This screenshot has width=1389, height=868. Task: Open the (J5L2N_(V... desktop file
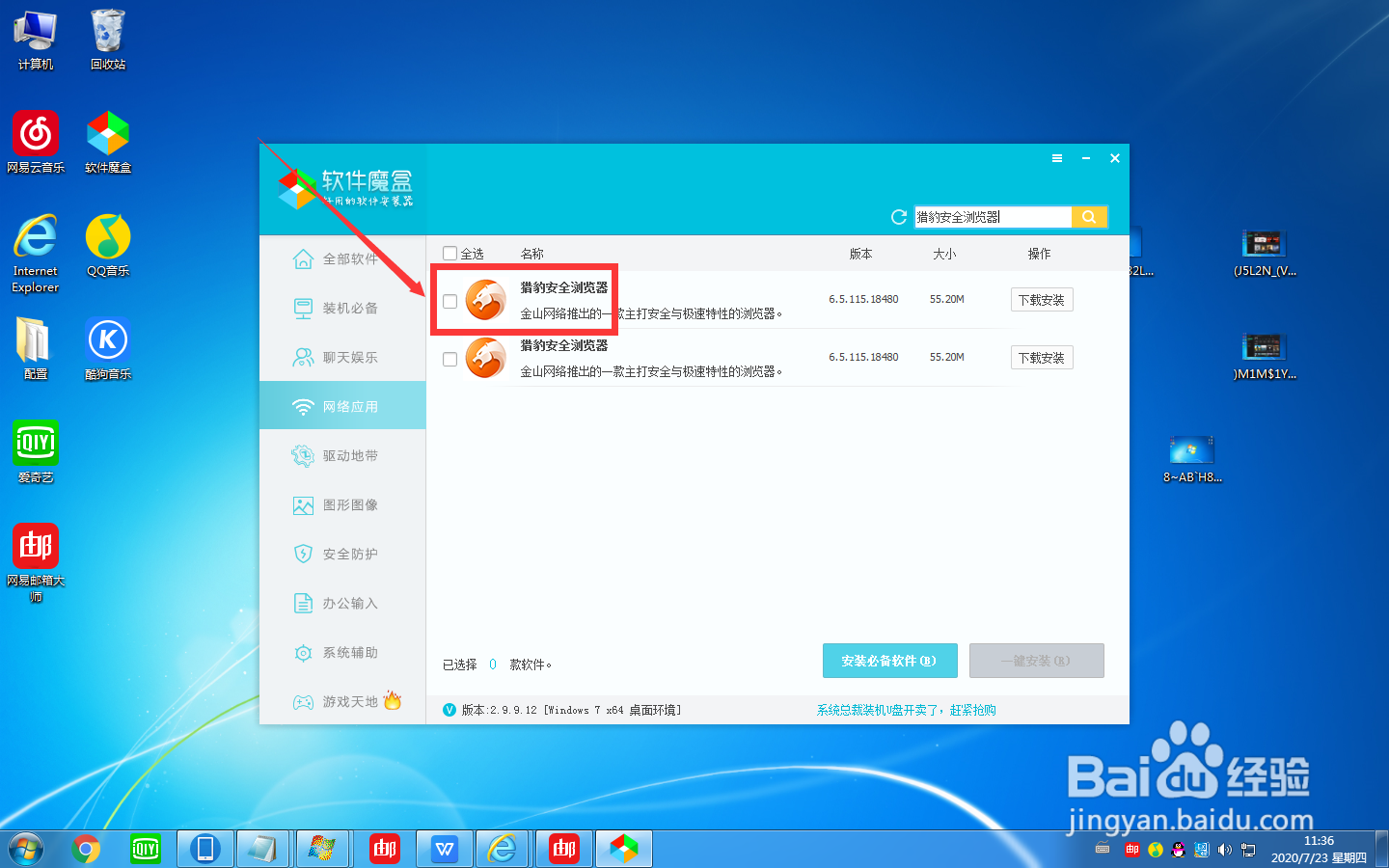point(1265,254)
